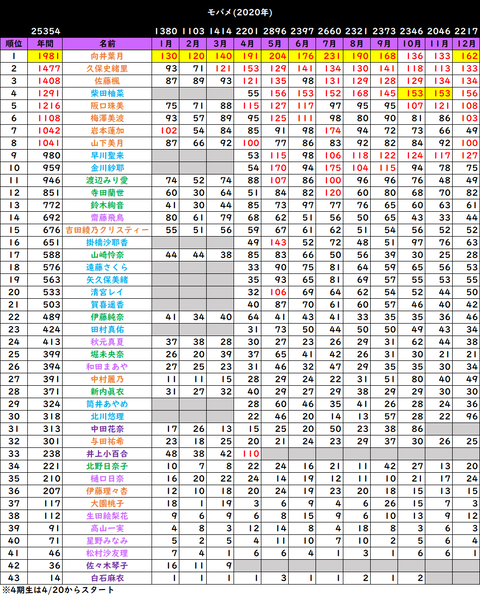The width and height of the screenshot is (480, 597).
Task: Click the name 伊藤純奈
Action: pyautogui.click(x=107, y=317)
